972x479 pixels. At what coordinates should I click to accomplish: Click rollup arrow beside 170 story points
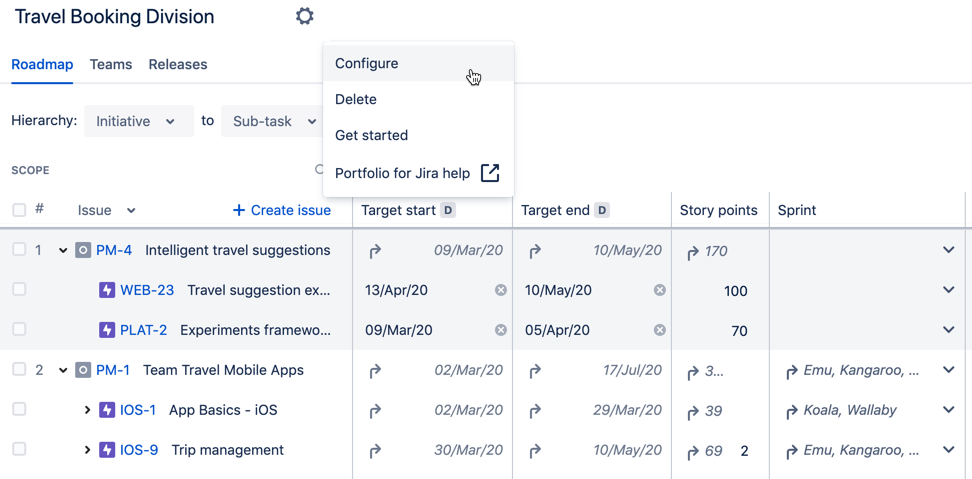(693, 252)
